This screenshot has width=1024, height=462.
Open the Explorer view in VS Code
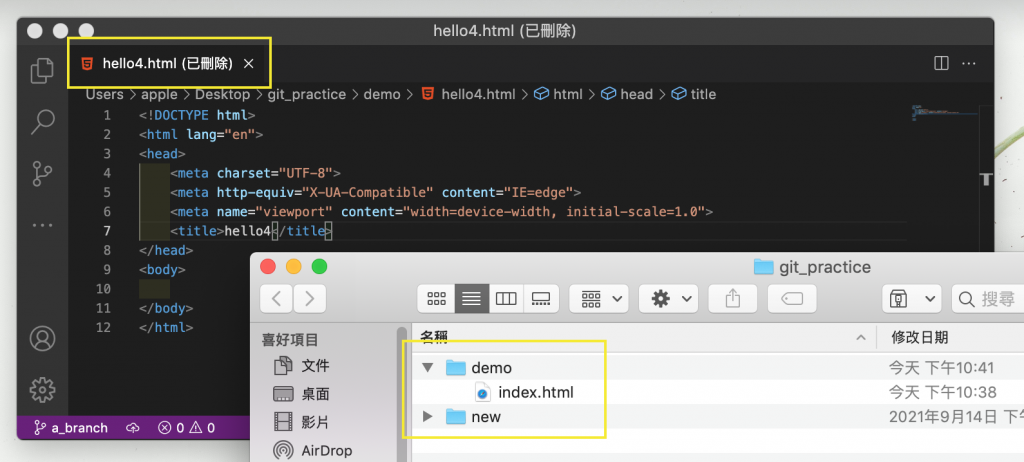click(x=42, y=71)
